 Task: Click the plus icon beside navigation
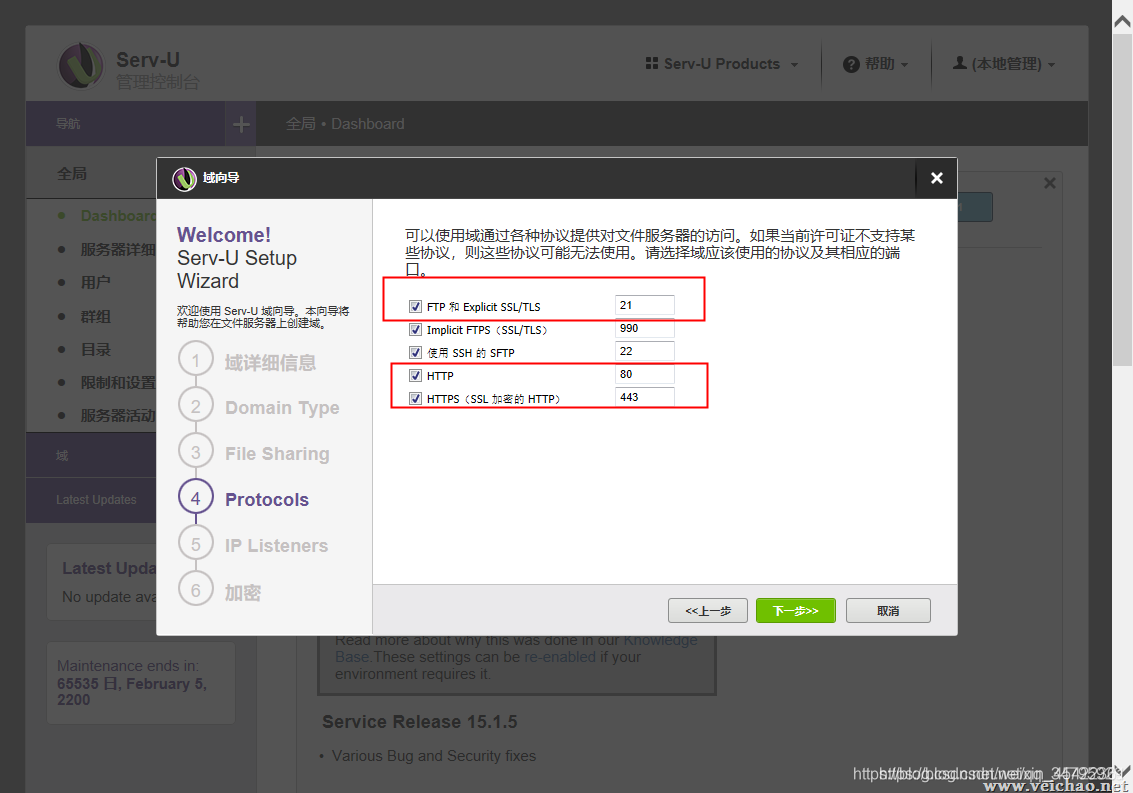coord(241,124)
